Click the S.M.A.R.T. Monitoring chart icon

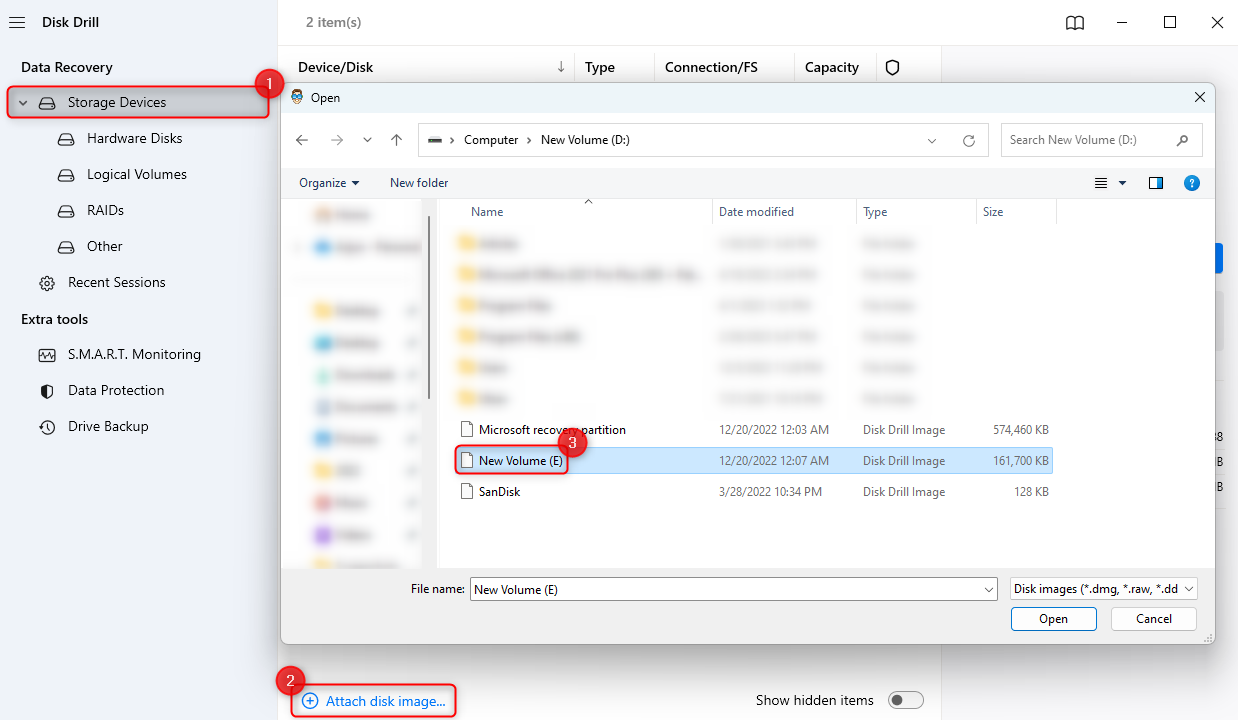[47, 355]
